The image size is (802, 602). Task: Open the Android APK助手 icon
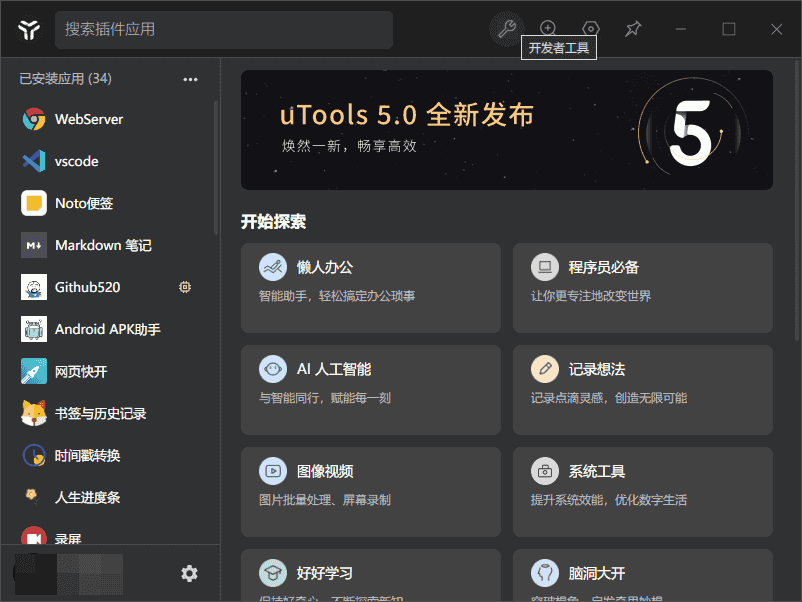click(x=34, y=329)
